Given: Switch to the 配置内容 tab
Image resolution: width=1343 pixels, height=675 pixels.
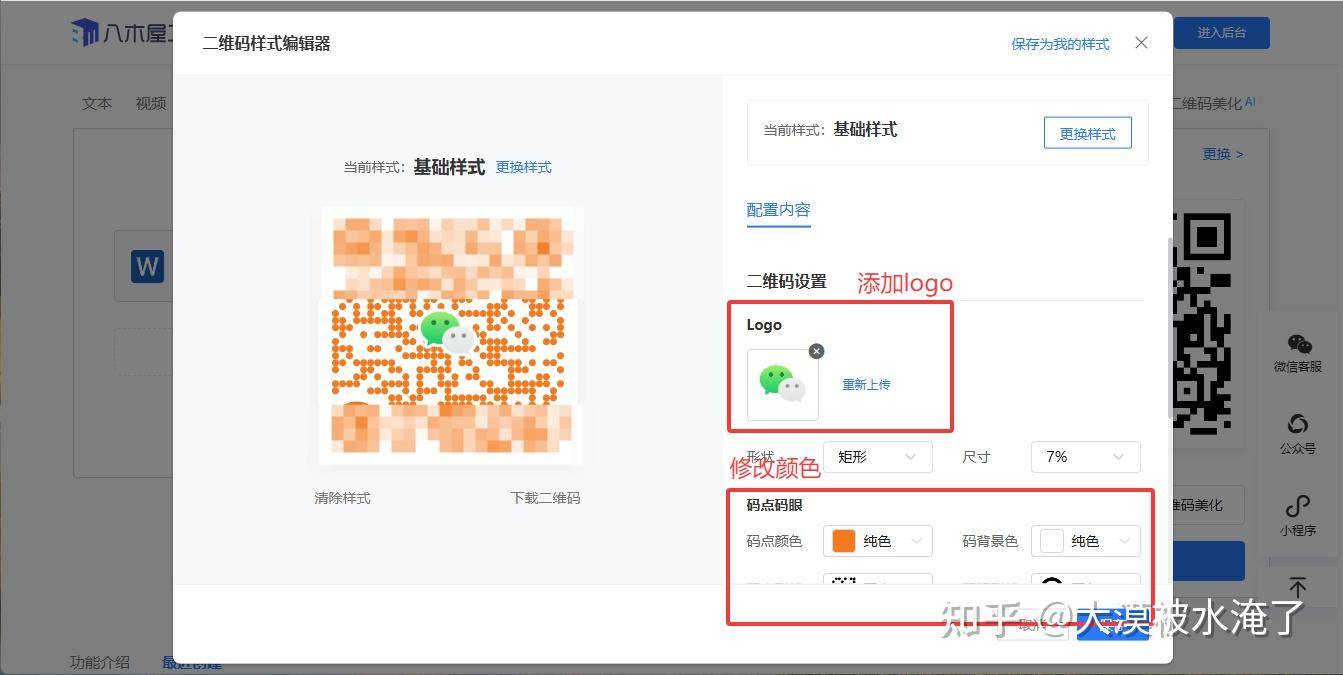Looking at the screenshot, I should click(778, 210).
